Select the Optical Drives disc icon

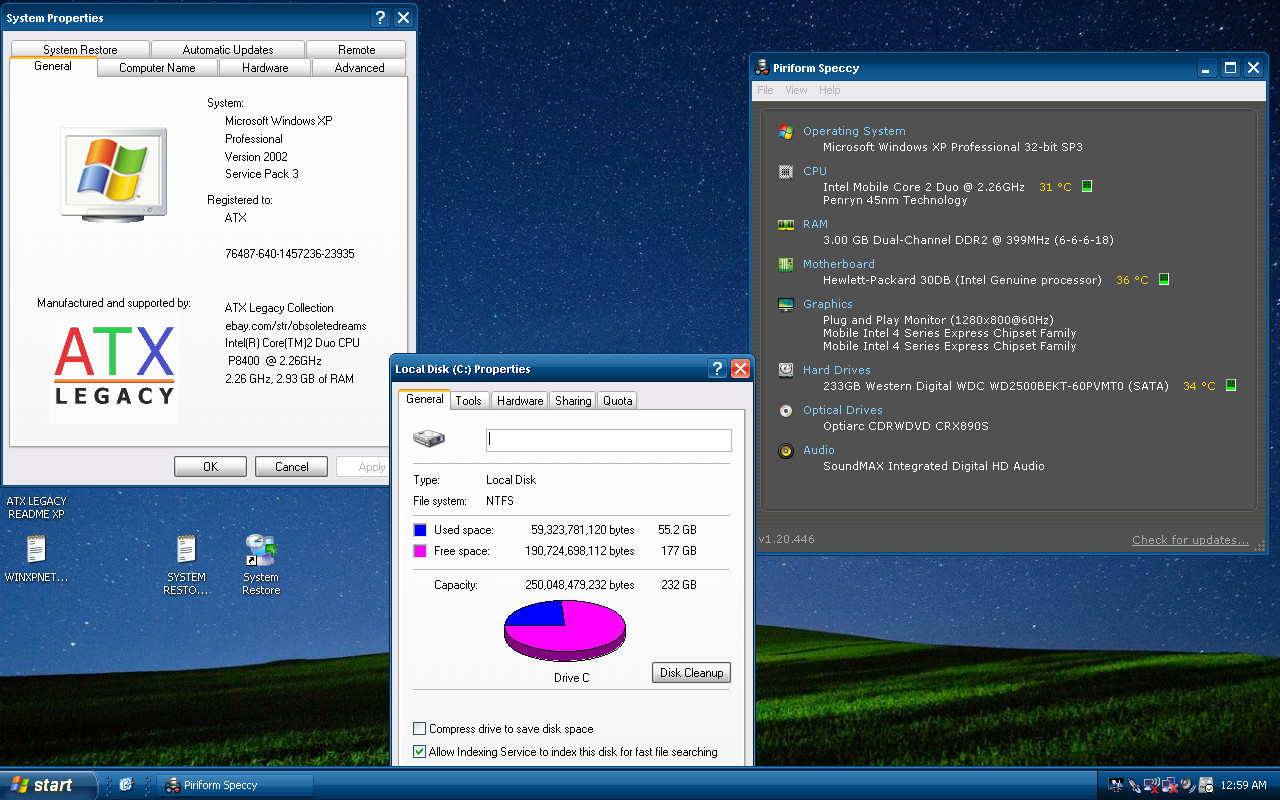point(786,410)
